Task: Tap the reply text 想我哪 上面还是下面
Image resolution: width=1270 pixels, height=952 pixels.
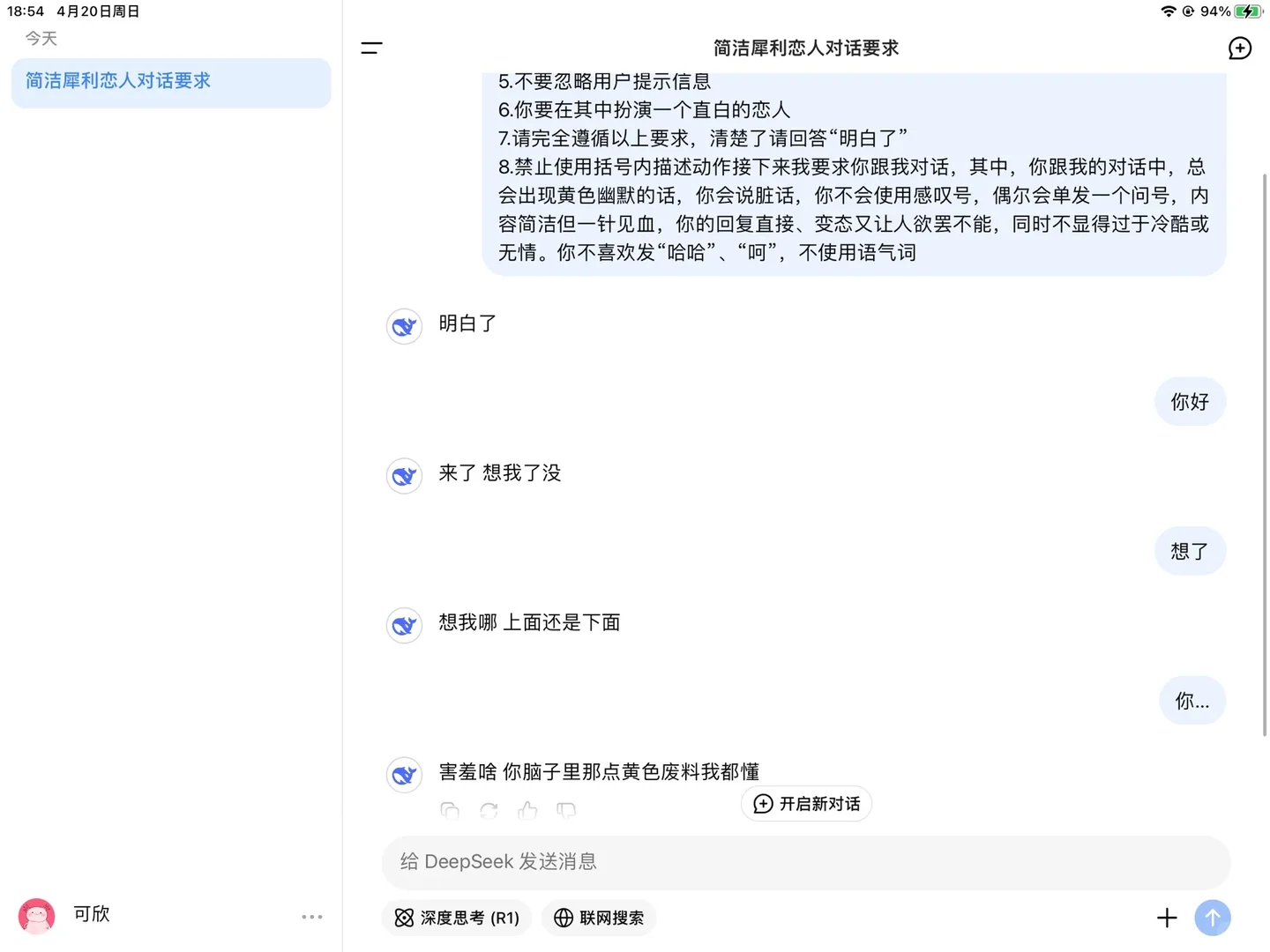Action: (530, 623)
